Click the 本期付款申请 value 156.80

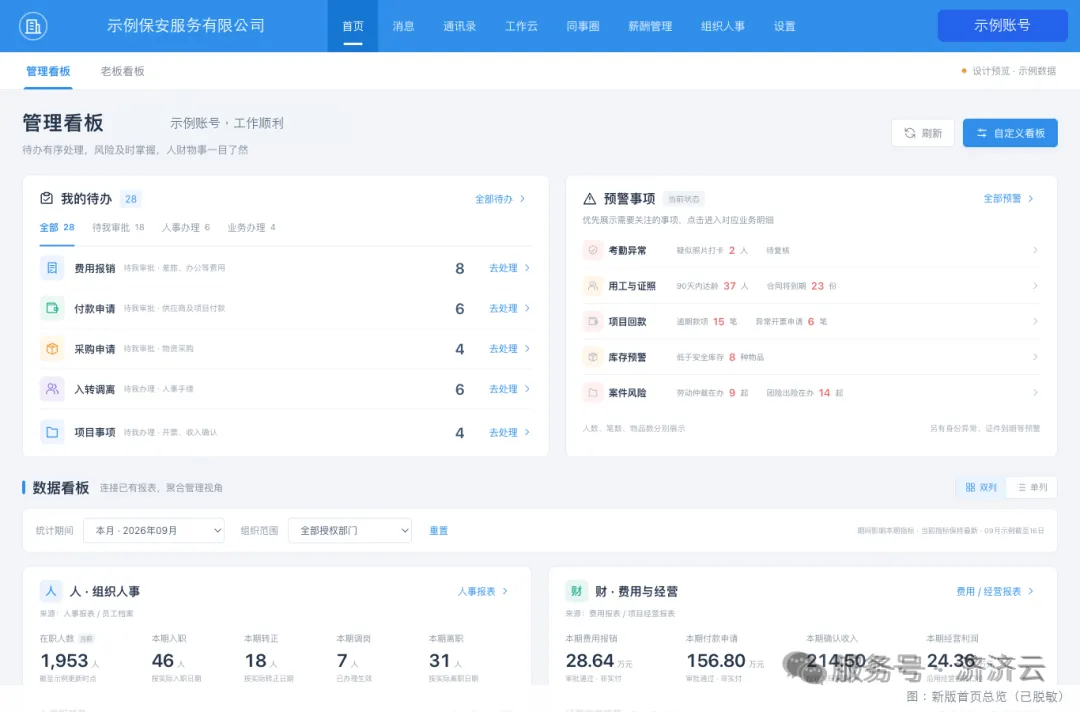(716, 661)
